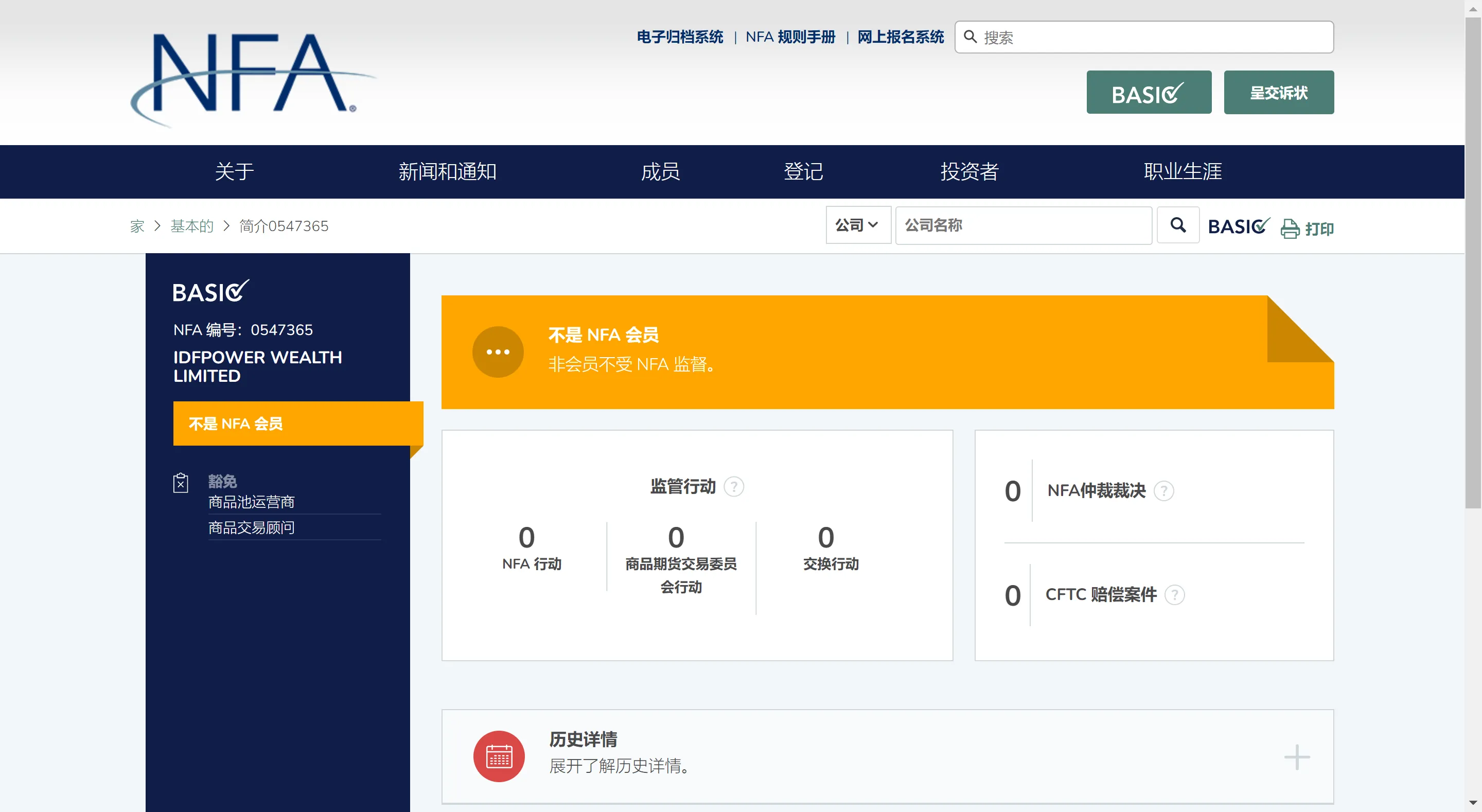Click the help icon beside CFTC 赔偿案件
The width and height of the screenshot is (1482, 812).
[x=1175, y=594]
